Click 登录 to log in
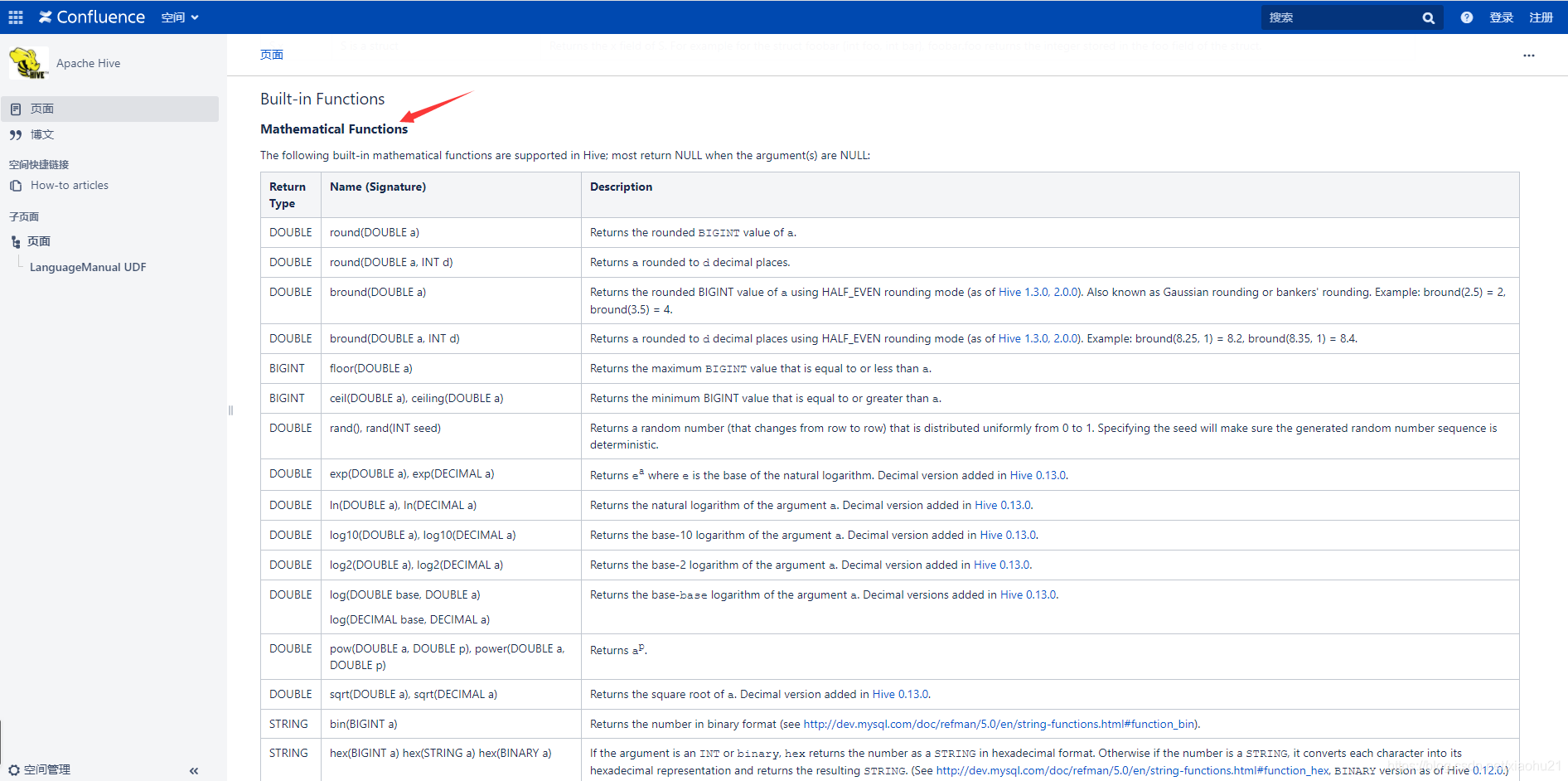Viewport: 1568px width, 781px height. (1501, 17)
